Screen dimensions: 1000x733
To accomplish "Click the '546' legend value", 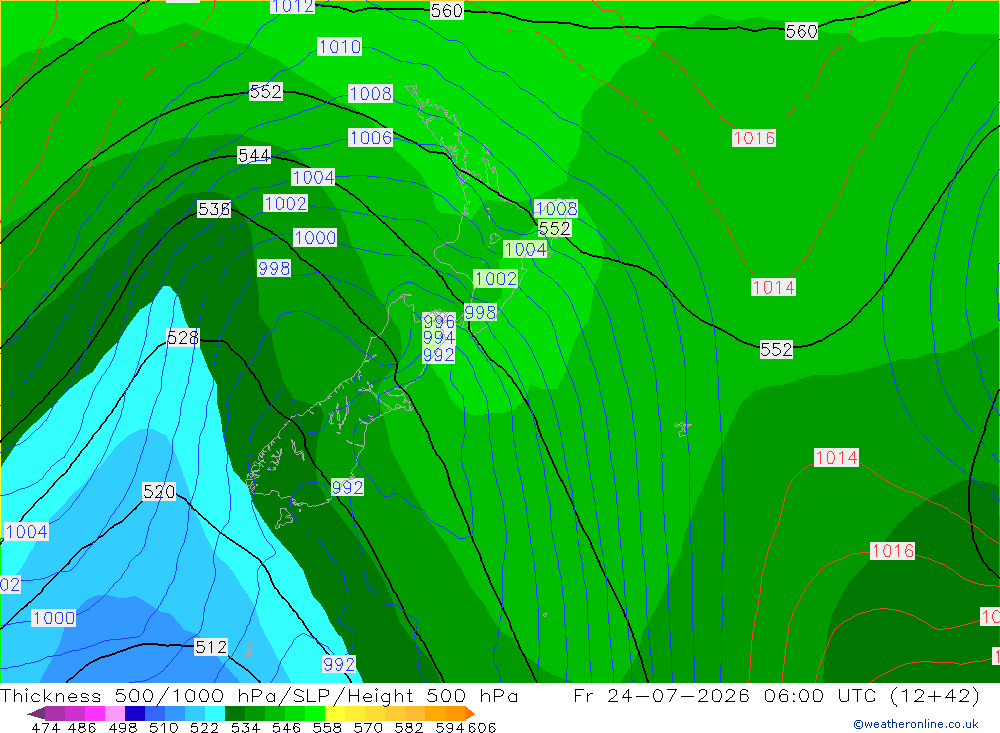I will click(x=286, y=727).
